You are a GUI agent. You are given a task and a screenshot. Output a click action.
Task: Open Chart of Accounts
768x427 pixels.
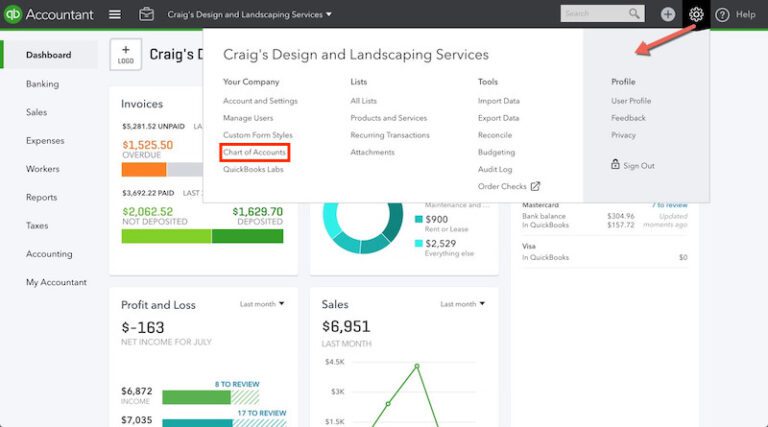tap(254, 152)
